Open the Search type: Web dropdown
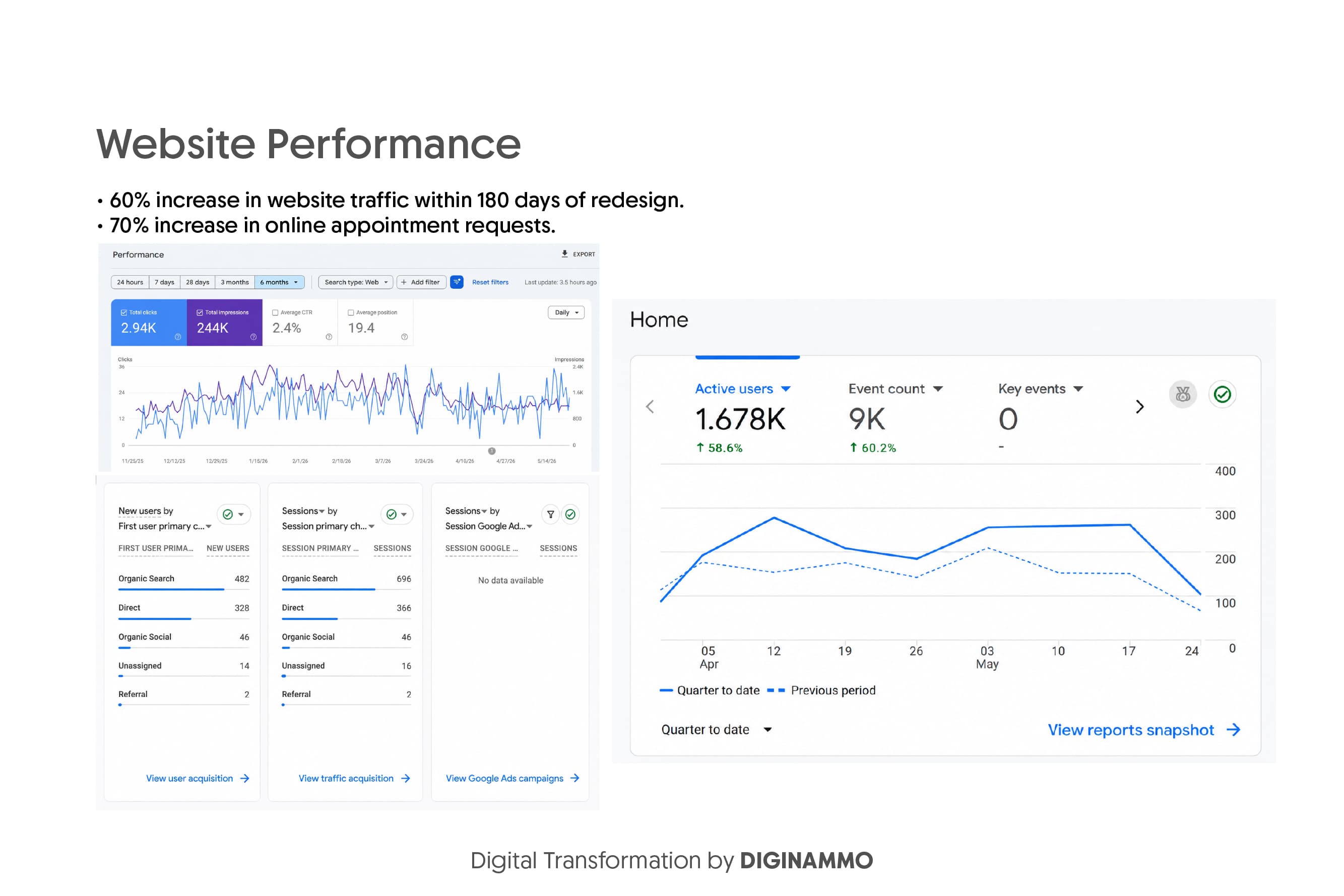1344x896 pixels. [x=355, y=282]
